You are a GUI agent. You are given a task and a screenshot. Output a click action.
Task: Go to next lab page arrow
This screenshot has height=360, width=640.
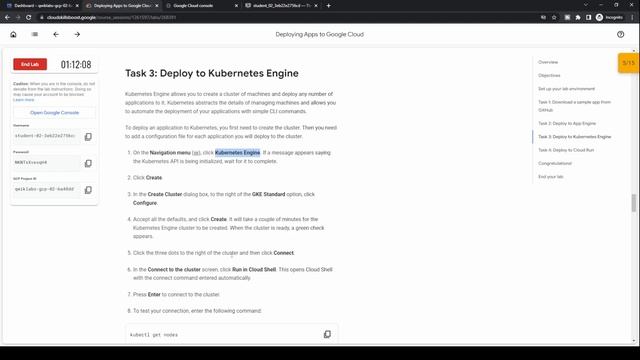pyautogui.click(x=77, y=34)
